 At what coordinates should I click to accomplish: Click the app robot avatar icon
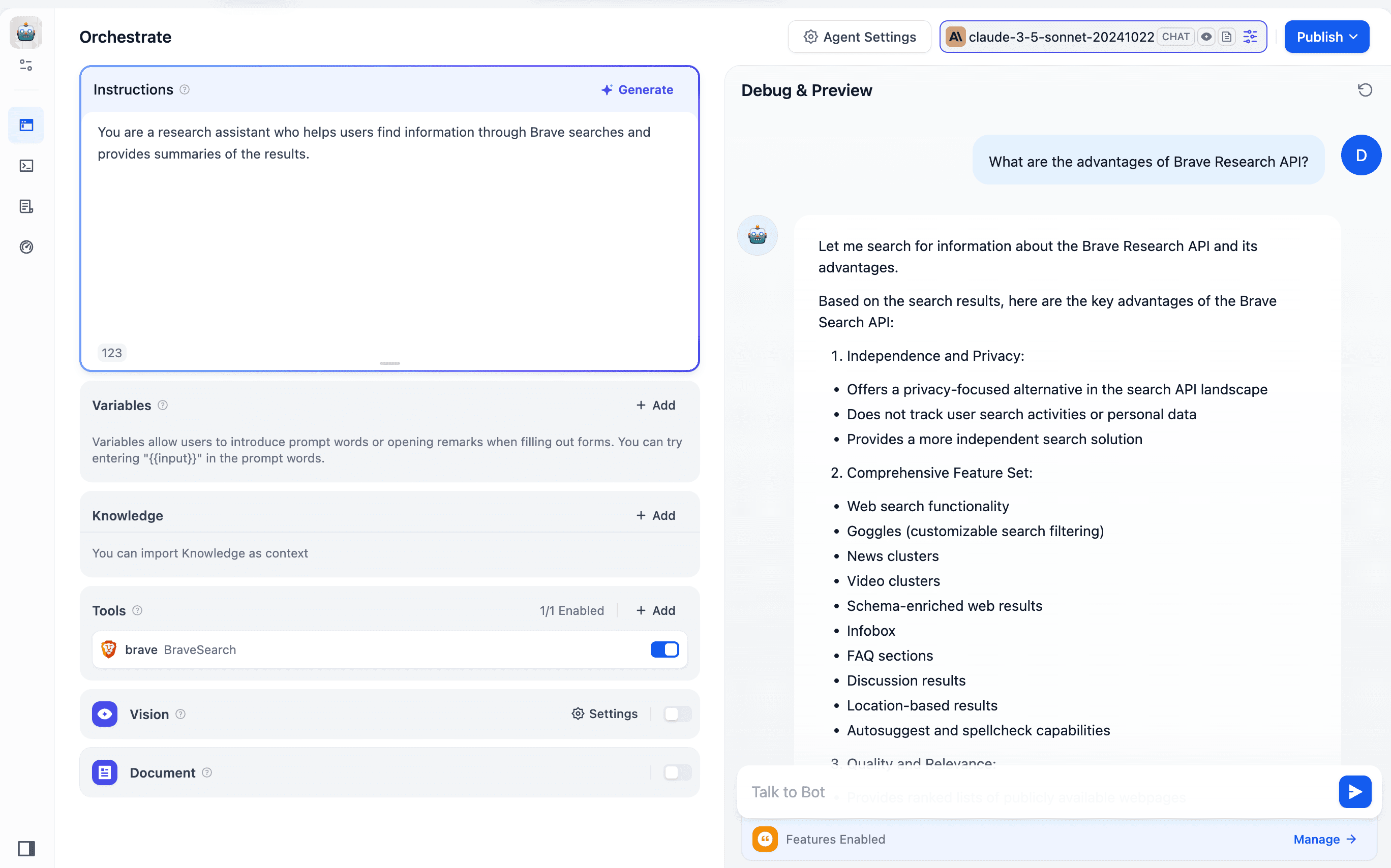point(26,32)
